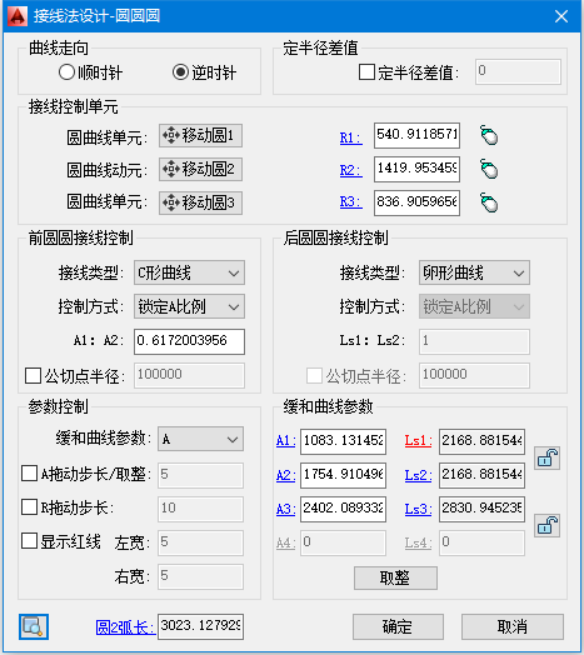Expand the 卵形曲线 接线类型 dropdown
The width and height of the screenshot is (584, 655).
tap(474, 273)
